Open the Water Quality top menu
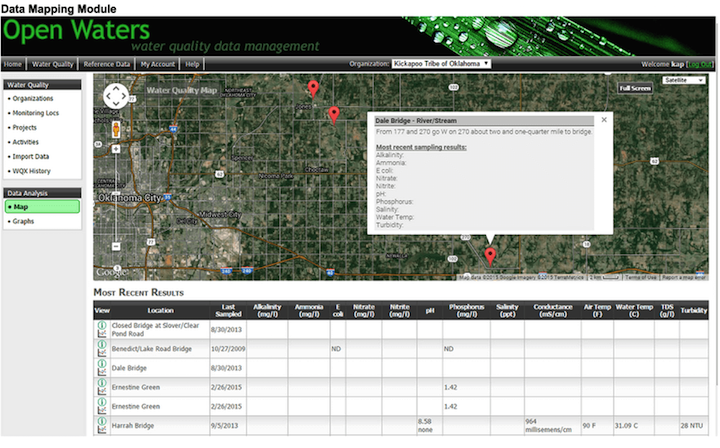 pyautogui.click(x=53, y=64)
